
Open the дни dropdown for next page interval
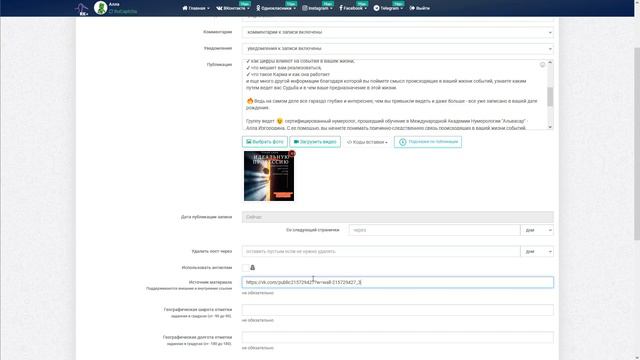tap(537, 230)
